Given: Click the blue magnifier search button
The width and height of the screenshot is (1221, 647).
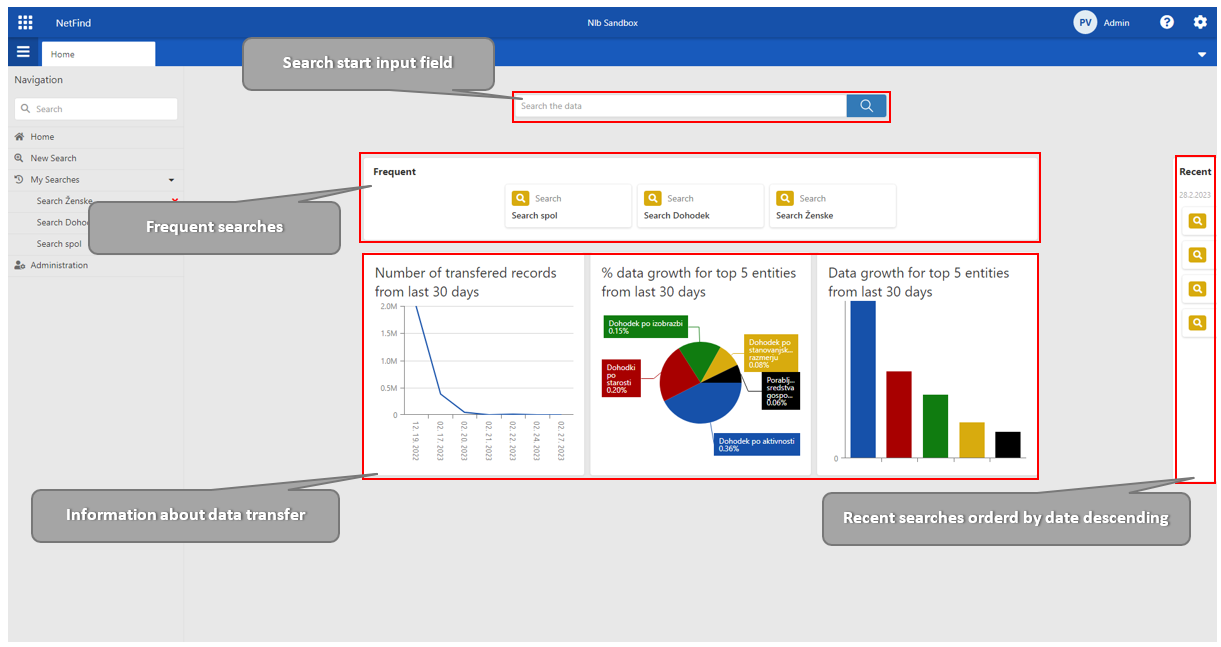Looking at the screenshot, I should pyautogui.click(x=866, y=106).
